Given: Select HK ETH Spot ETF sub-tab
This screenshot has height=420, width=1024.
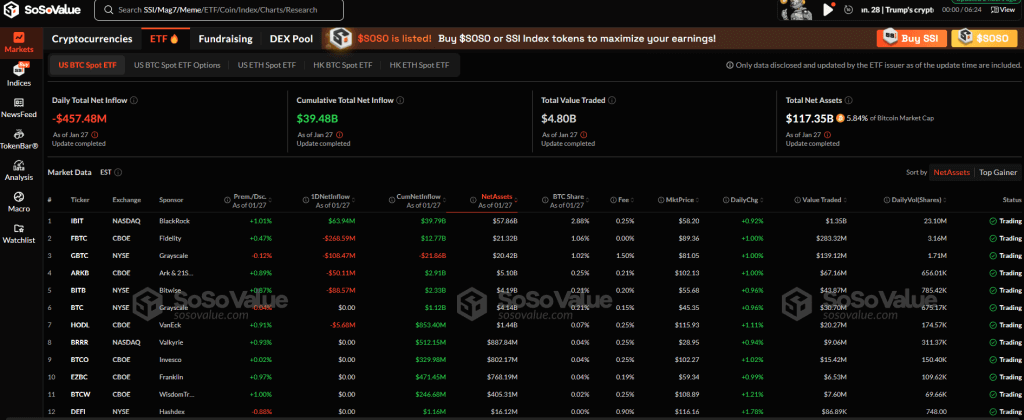Looking at the screenshot, I should point(419,65).
